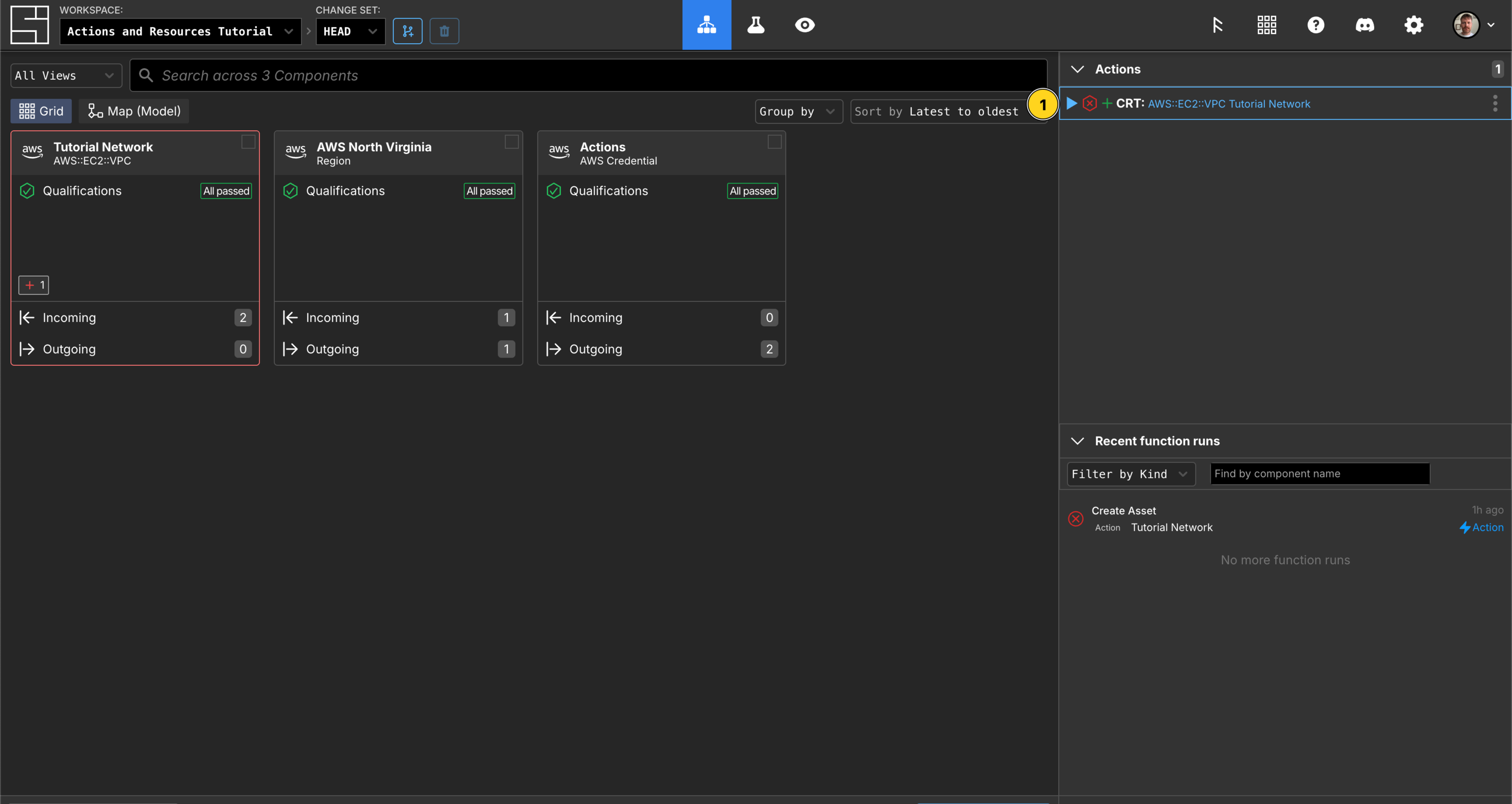Click the abandon change set trash icon

[444, 31]
